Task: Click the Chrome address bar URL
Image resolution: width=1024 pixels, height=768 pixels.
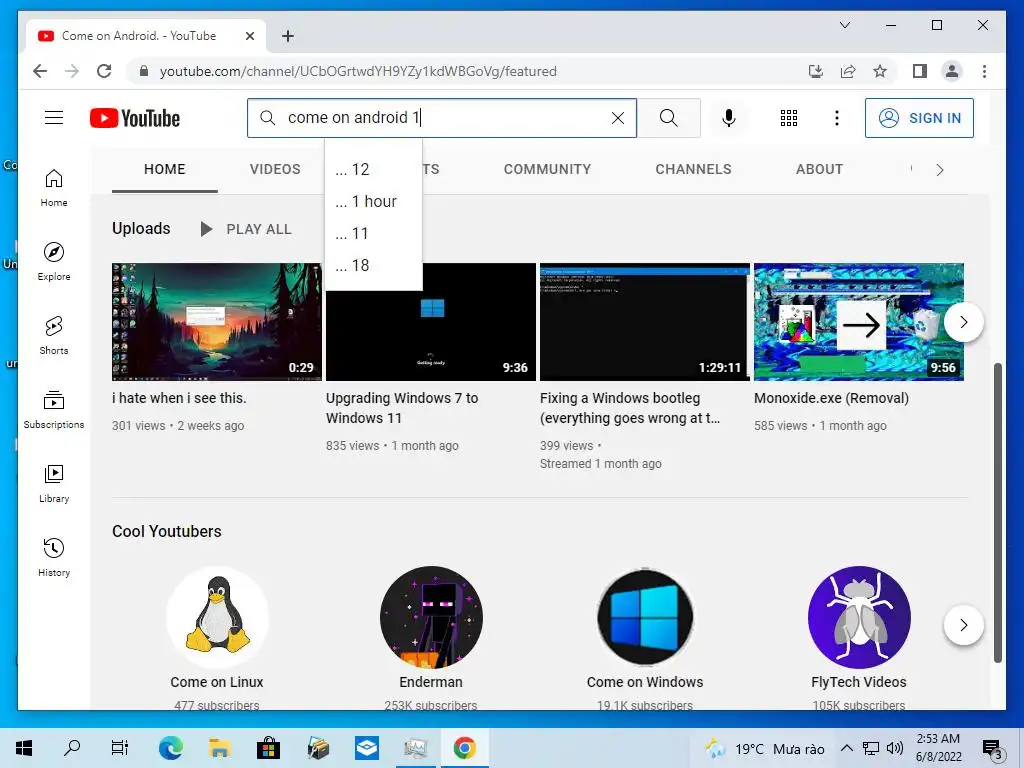Action: 358,71
